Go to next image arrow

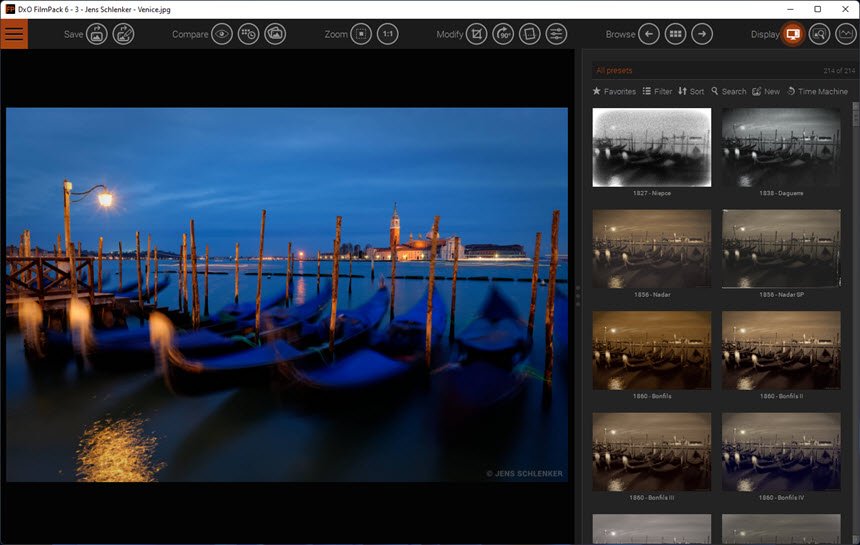[x=702, y=34]
